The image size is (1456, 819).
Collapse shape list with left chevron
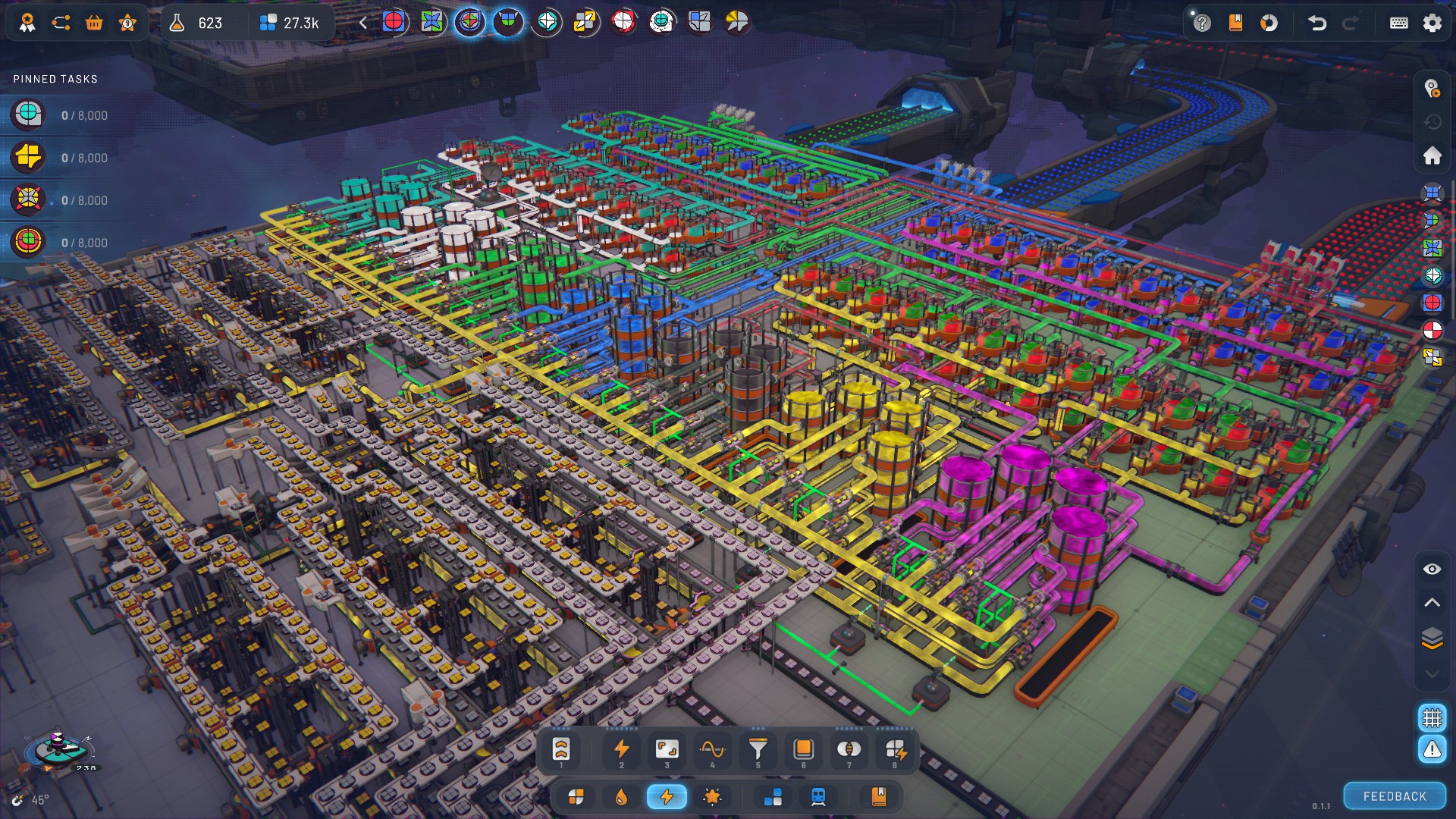[363, 23]
